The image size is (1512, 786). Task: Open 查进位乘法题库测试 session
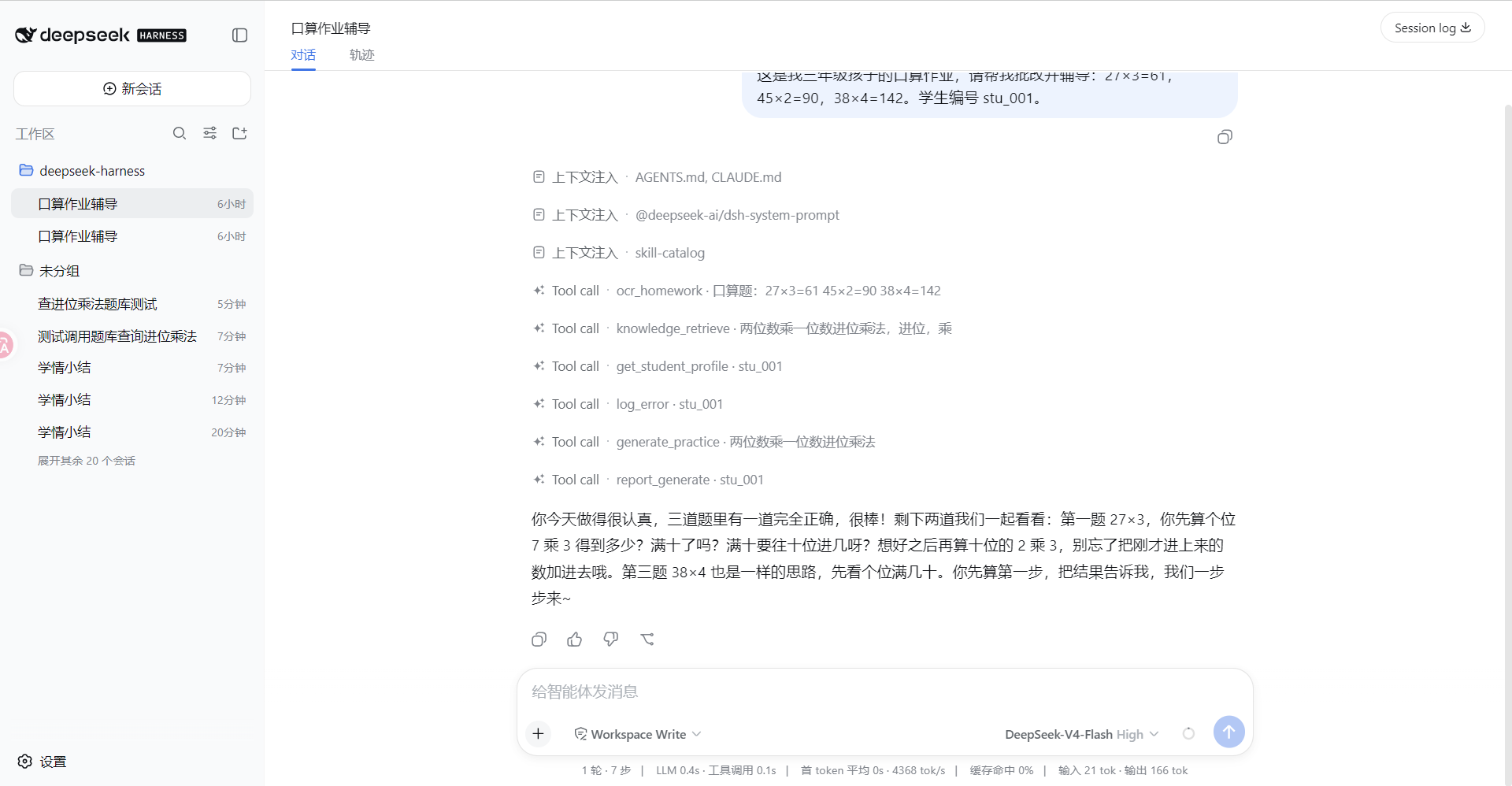[132, 304]
